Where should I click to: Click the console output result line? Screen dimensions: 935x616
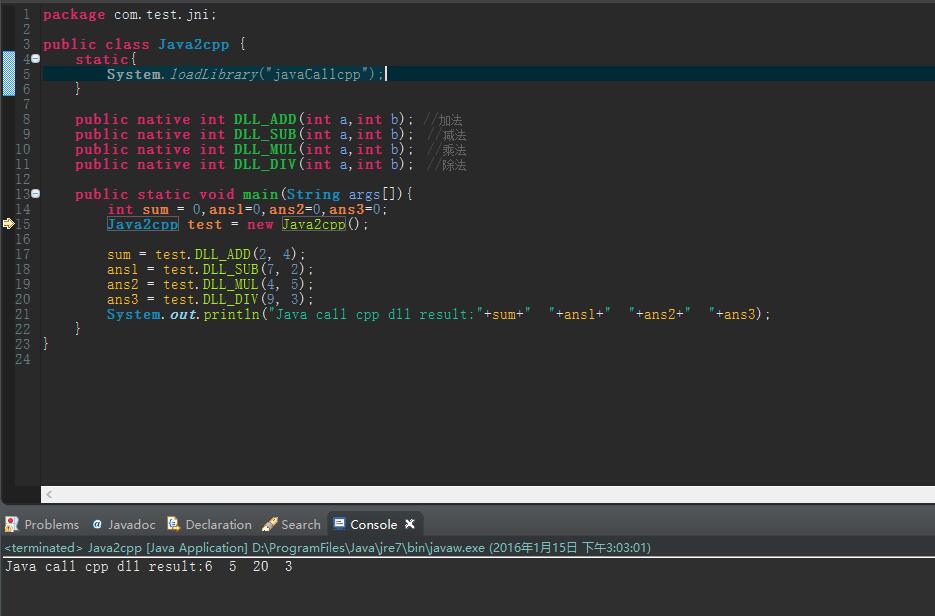coord(148,567)
